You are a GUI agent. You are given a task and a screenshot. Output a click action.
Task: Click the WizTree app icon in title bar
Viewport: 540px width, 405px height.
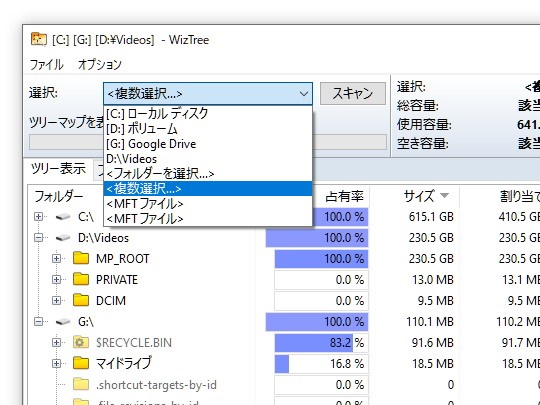(39, 39)
